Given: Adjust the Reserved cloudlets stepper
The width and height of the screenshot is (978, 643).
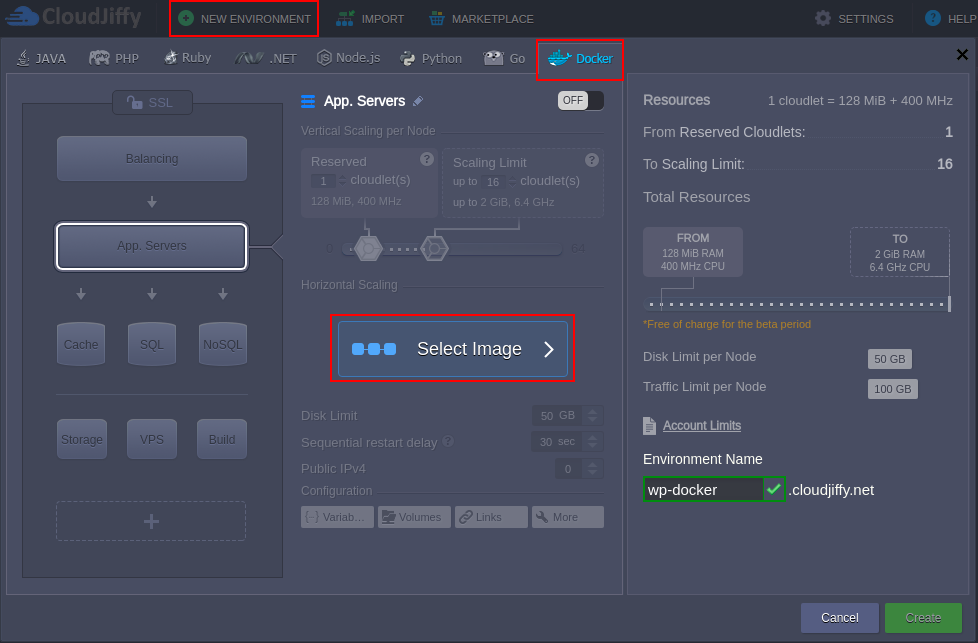Looking at the screenshot, I should pos(342,181).
